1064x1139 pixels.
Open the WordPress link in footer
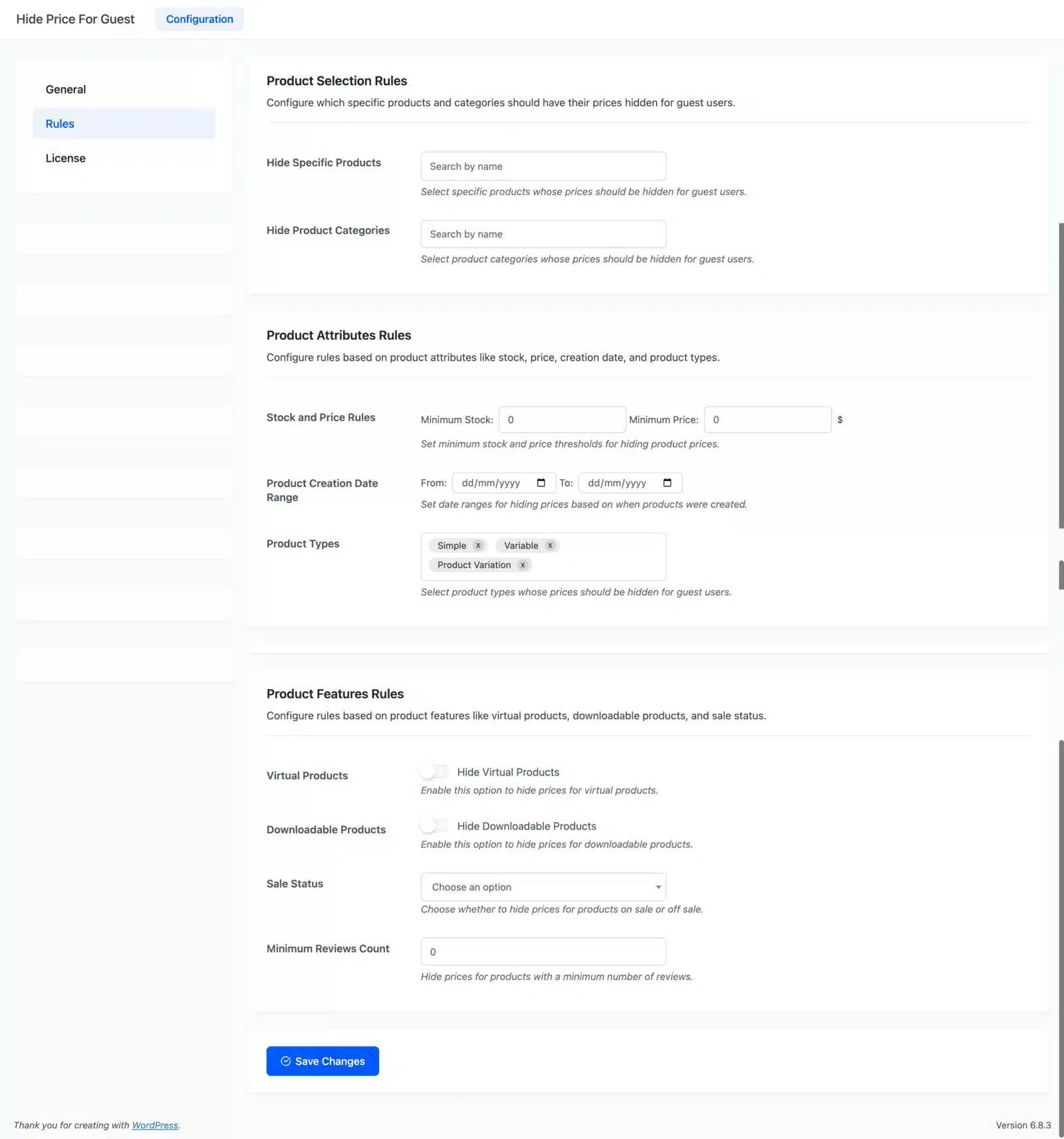coord(155,1125)
